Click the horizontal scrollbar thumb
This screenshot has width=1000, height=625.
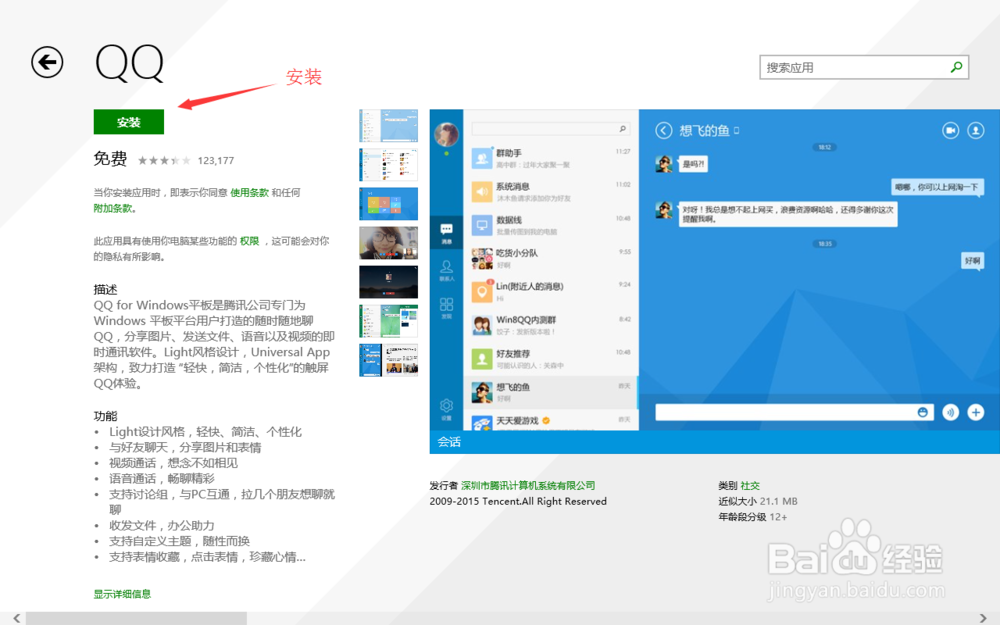[136, 618]
